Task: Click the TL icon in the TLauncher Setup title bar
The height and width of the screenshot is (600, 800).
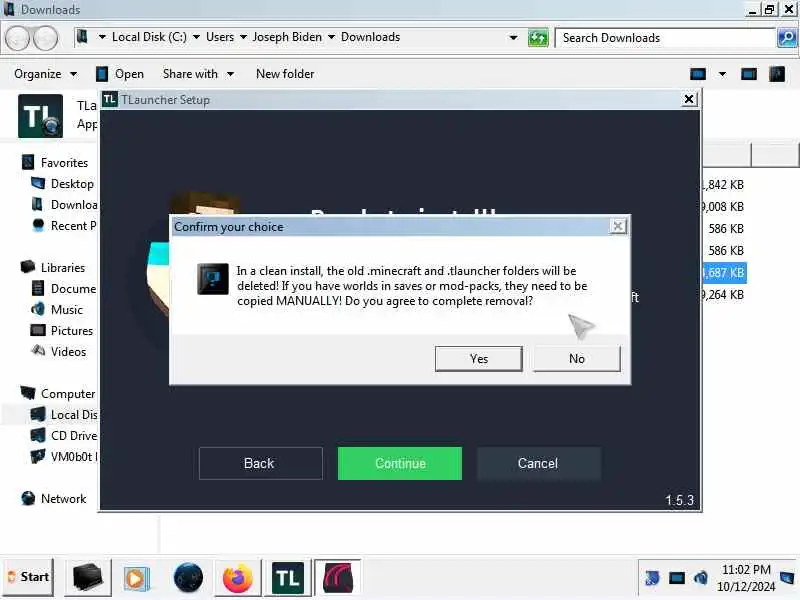Action: tap(110, 99)
